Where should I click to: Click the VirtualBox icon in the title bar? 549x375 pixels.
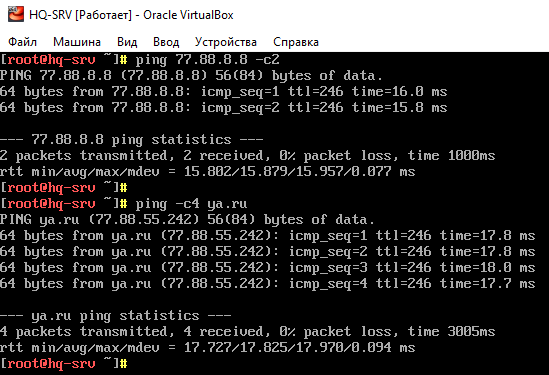[15, 14]
